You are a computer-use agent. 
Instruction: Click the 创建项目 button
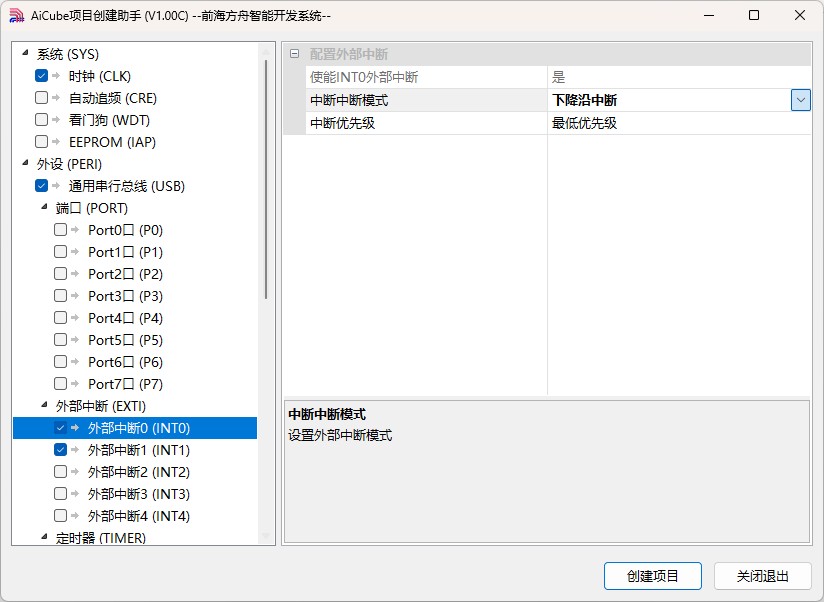[x=653, y=576]
